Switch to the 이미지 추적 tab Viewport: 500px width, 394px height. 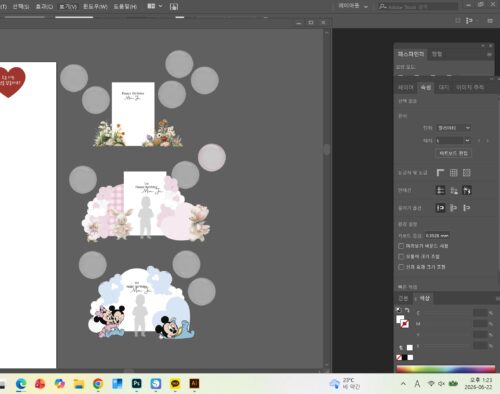pyautogui.click(x=470, y=87)
